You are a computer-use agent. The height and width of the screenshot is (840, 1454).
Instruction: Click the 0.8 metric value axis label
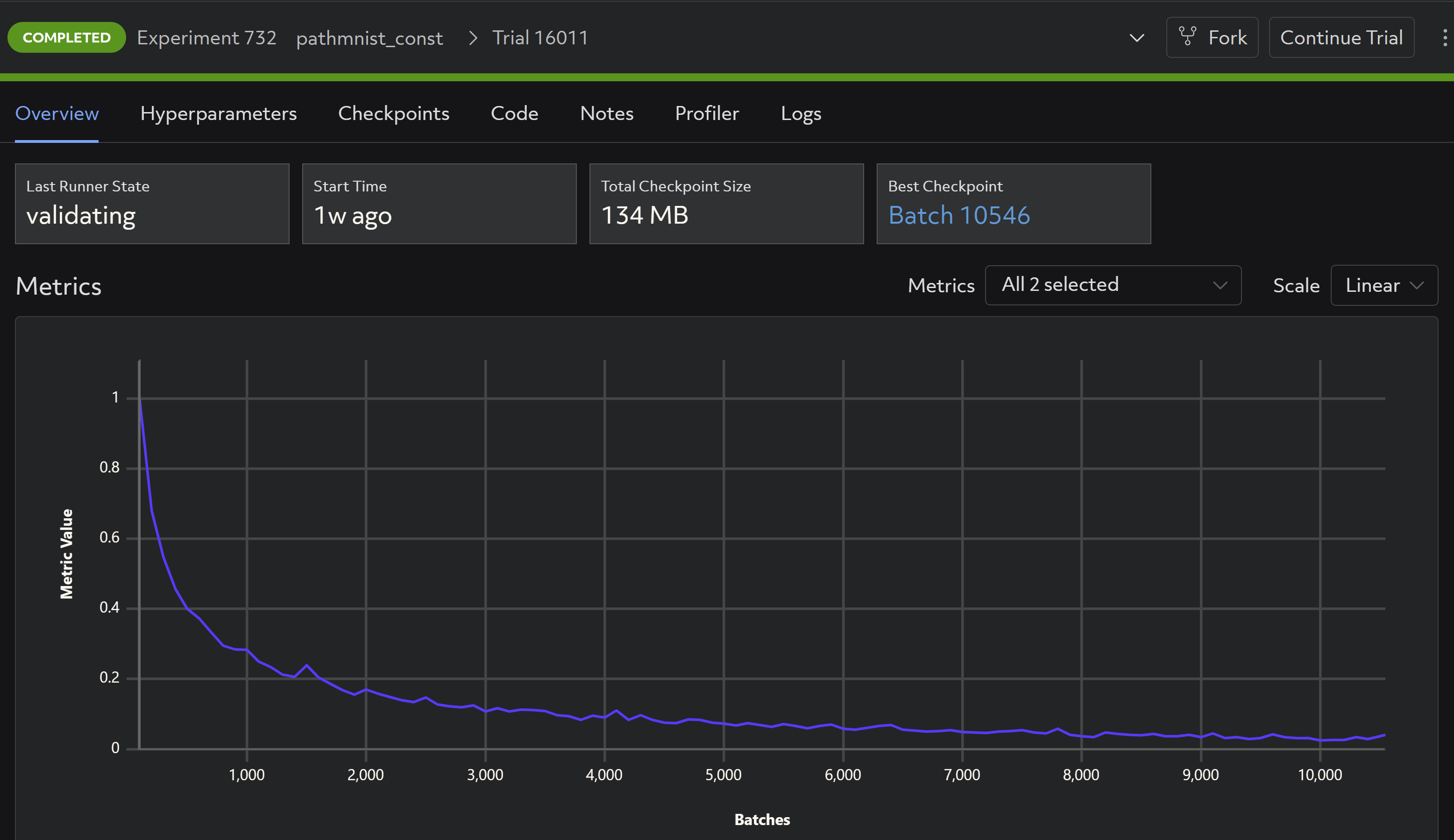pos(109,467)
